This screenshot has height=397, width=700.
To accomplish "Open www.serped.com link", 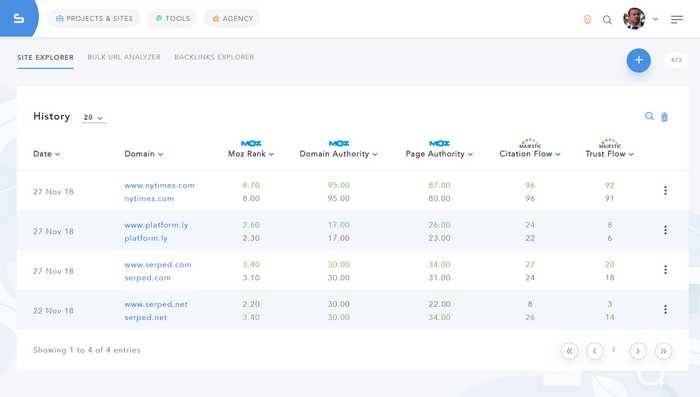I will [158, 264].
